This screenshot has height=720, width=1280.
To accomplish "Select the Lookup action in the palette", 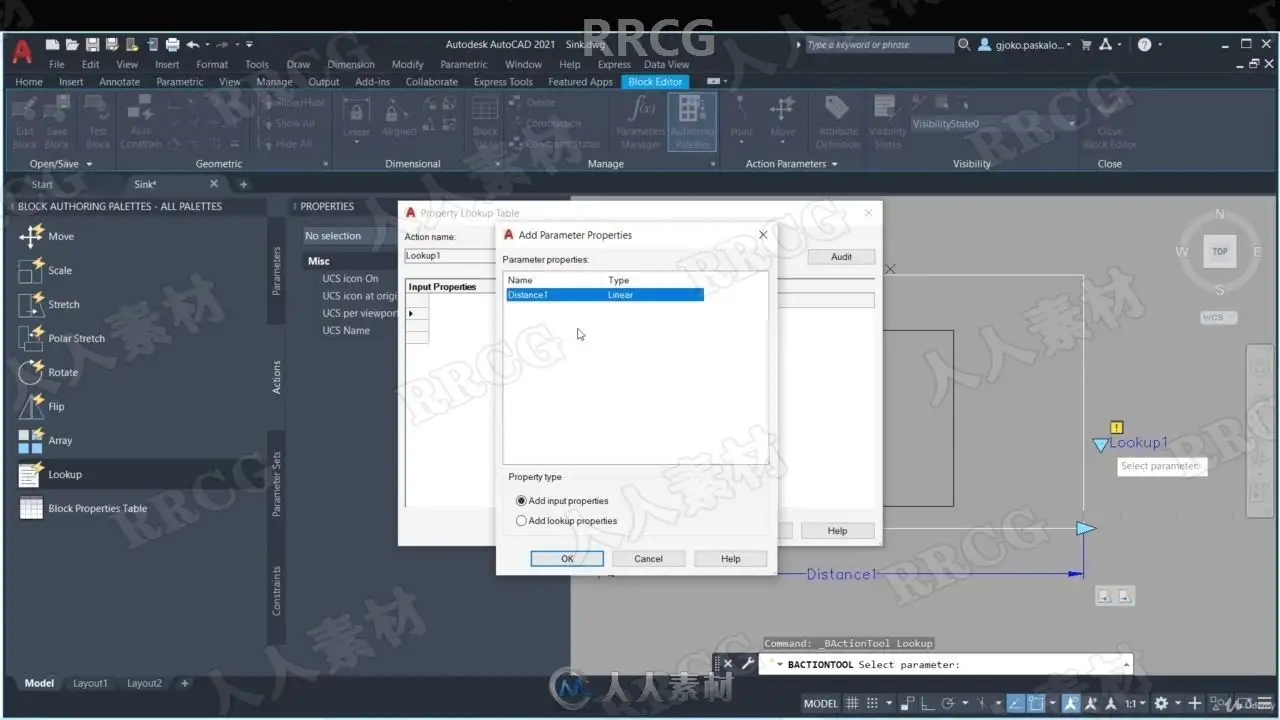I will point(50,475).
